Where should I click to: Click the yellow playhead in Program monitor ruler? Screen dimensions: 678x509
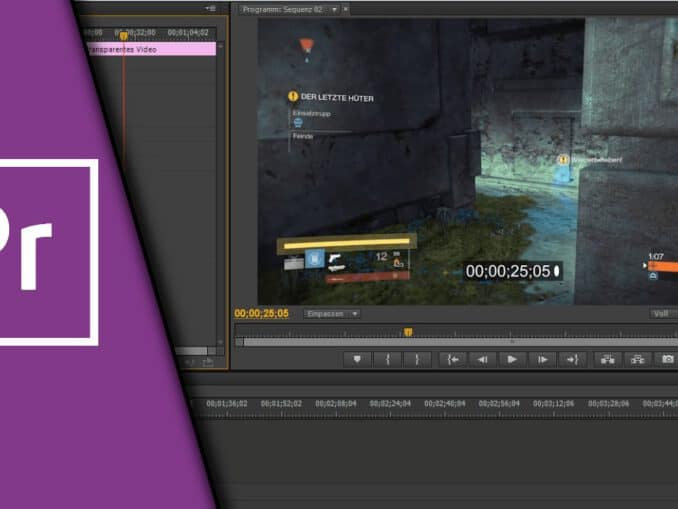click(407, 331)
